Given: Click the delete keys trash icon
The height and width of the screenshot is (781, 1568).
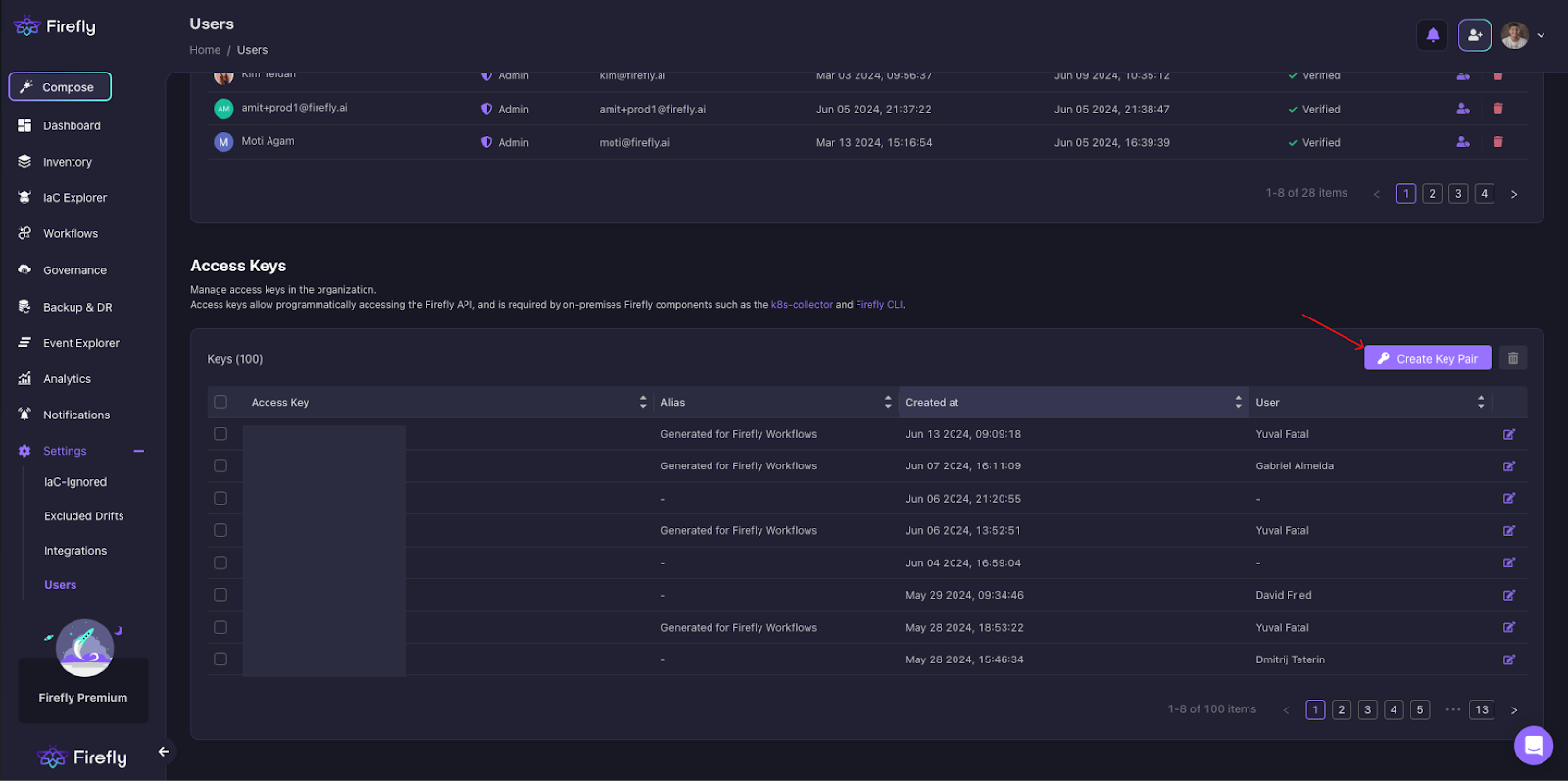Looking at the screenshot, I should (1513, 358).
